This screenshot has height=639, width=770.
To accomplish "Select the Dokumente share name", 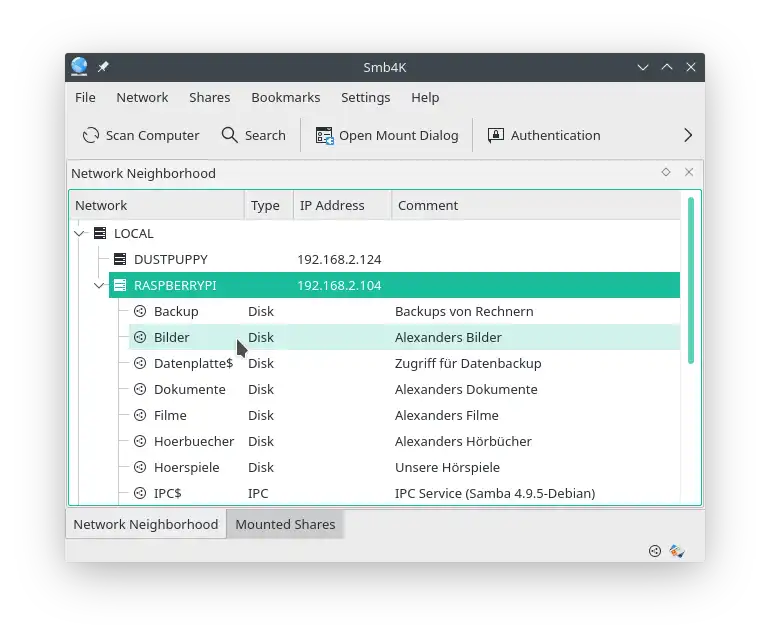I will 190,389.
